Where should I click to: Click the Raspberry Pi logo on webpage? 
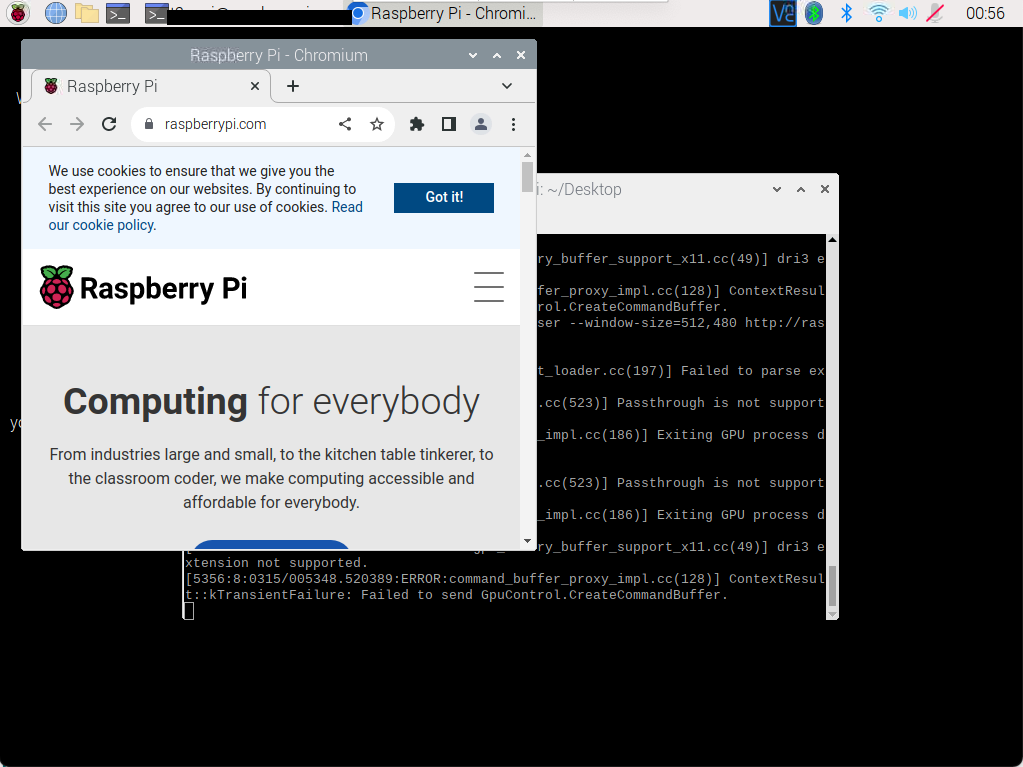click(144, 288)
